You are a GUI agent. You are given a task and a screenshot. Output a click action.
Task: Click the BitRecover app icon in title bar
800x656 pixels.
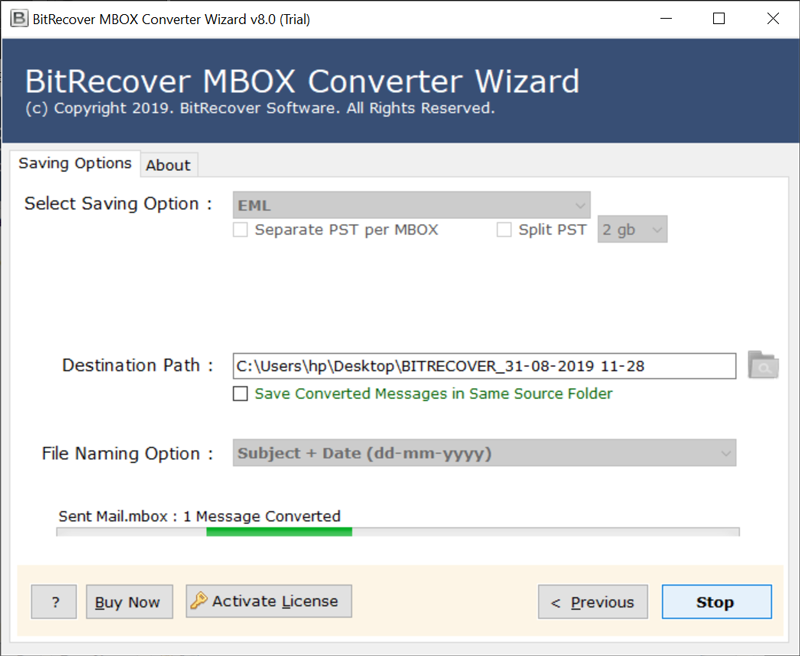tap(19, 19)
